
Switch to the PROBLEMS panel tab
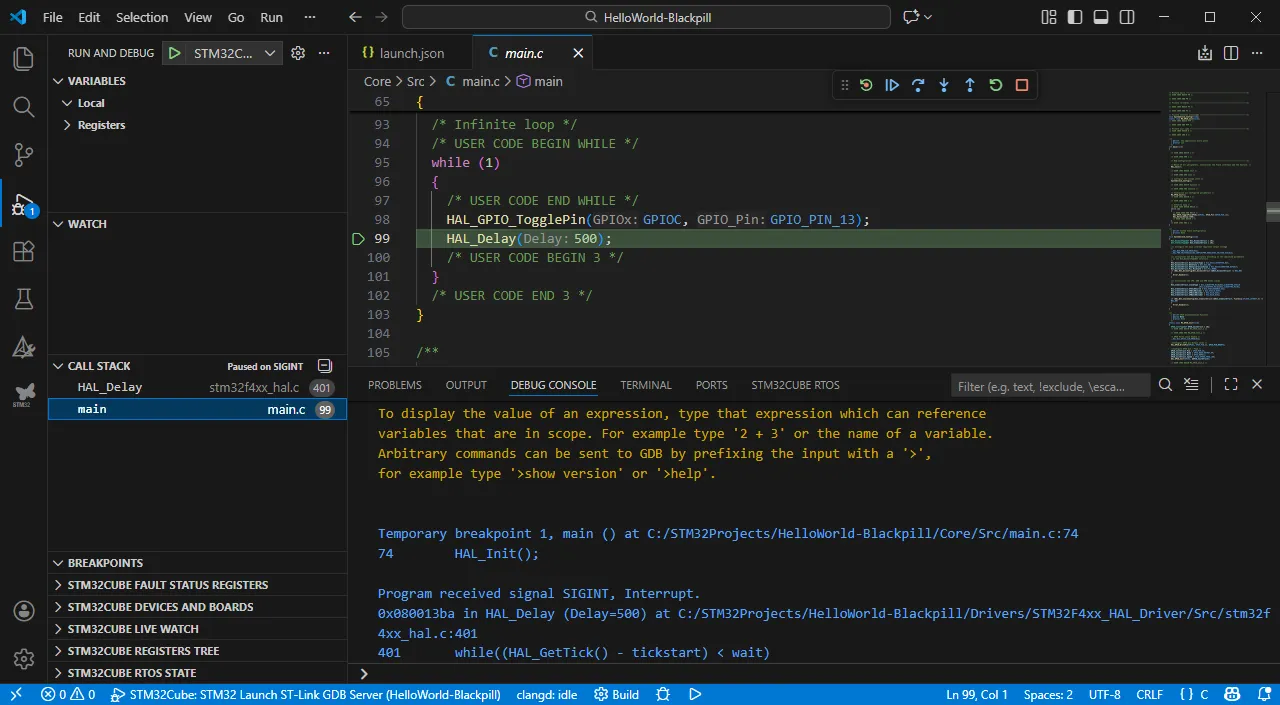coord(395,385)
